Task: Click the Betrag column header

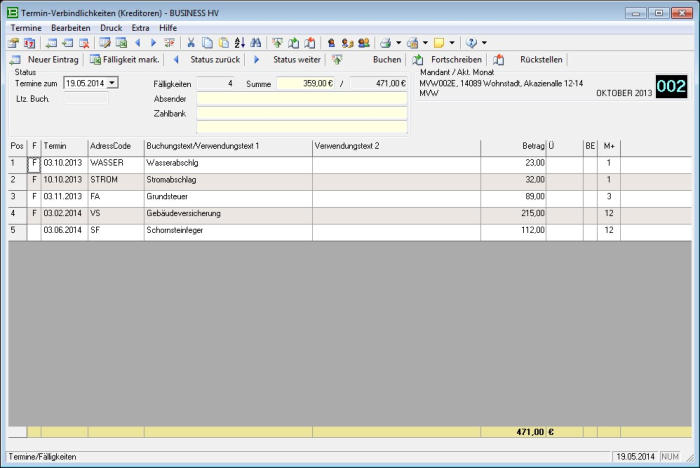Action: pos(513,146)
